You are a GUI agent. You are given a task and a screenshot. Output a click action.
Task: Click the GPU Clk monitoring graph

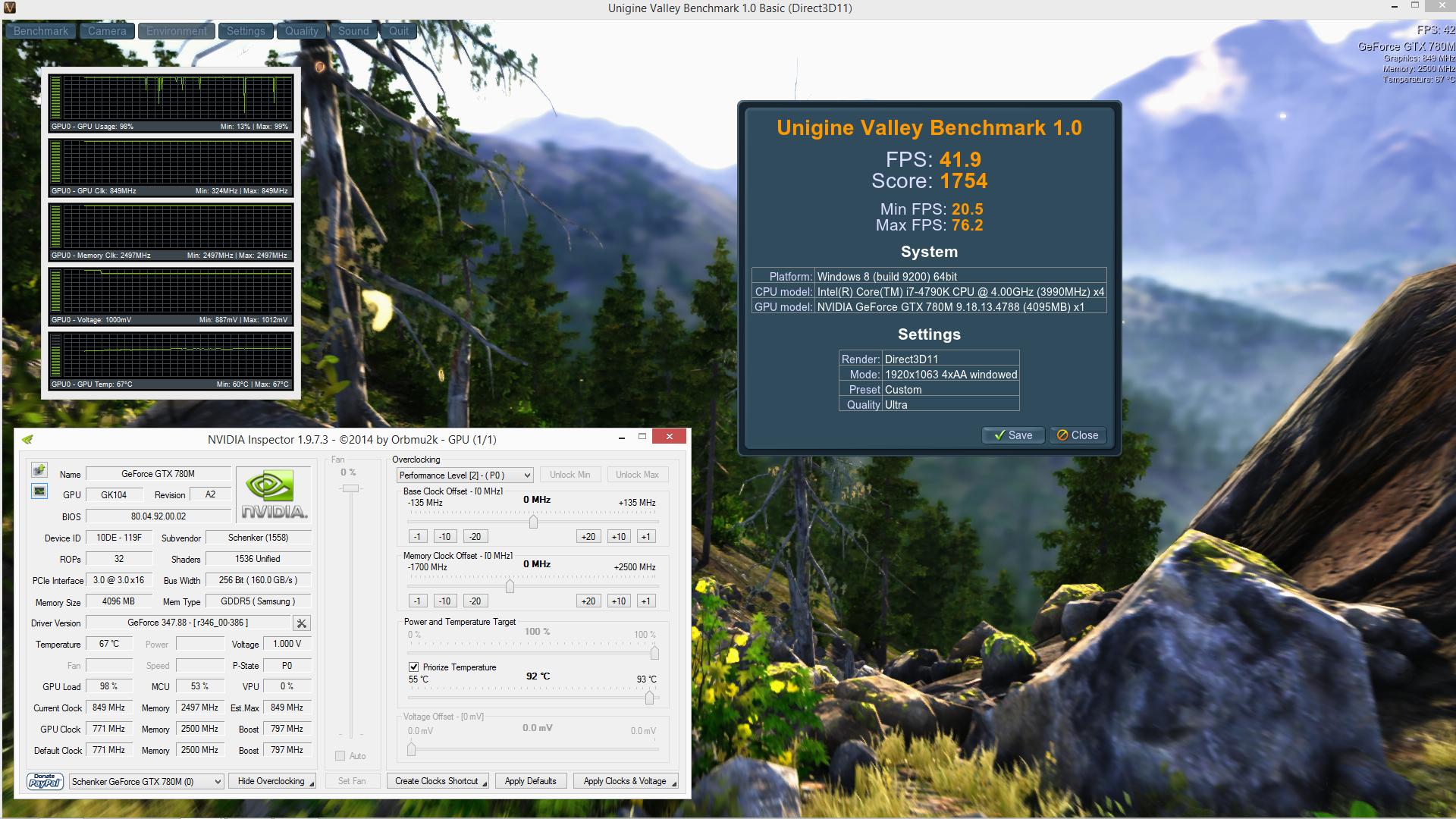(x=171, y=167)
